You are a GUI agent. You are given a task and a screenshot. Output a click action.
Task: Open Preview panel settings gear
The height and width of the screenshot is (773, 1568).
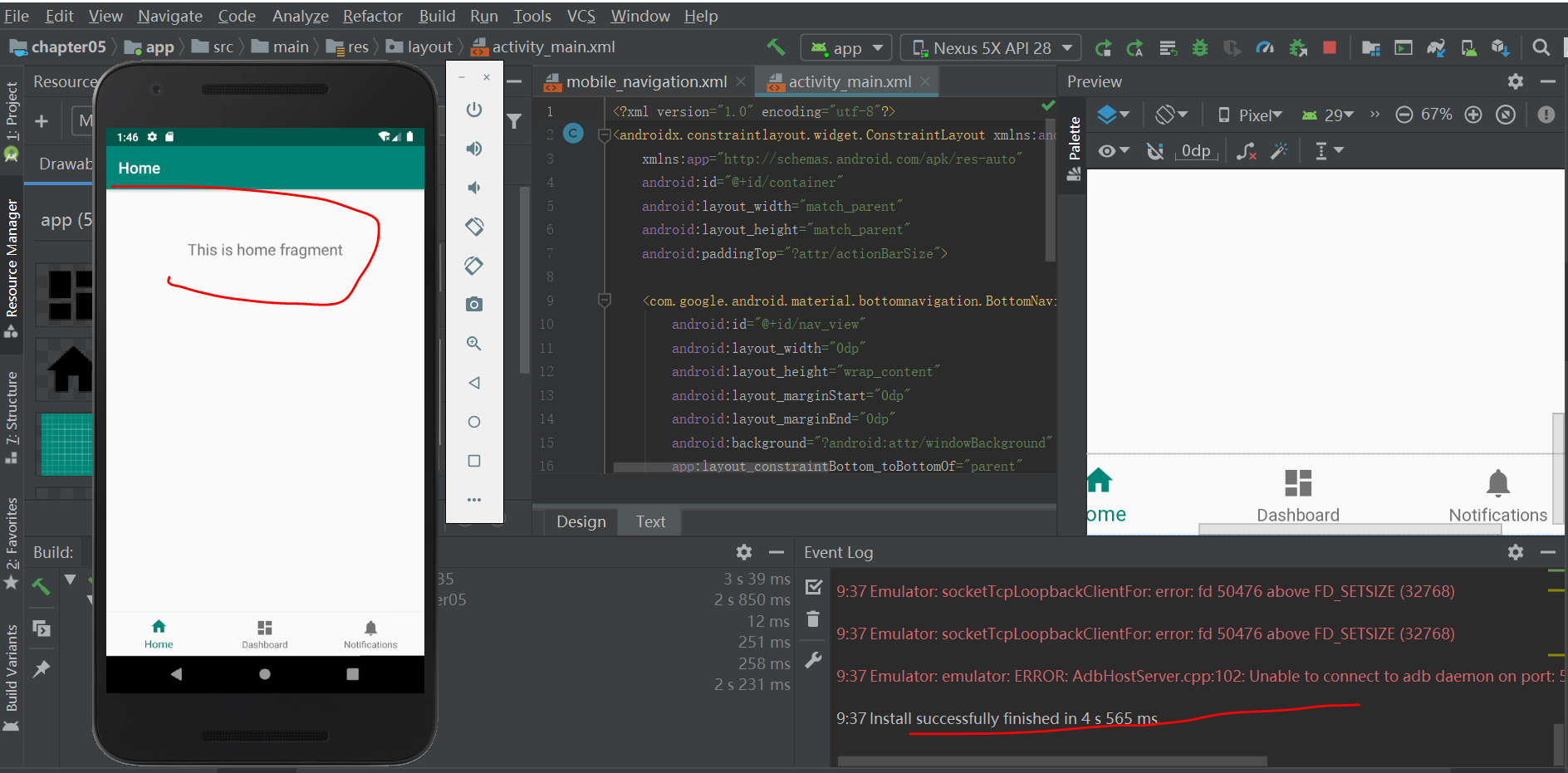tap(1516, 81)
